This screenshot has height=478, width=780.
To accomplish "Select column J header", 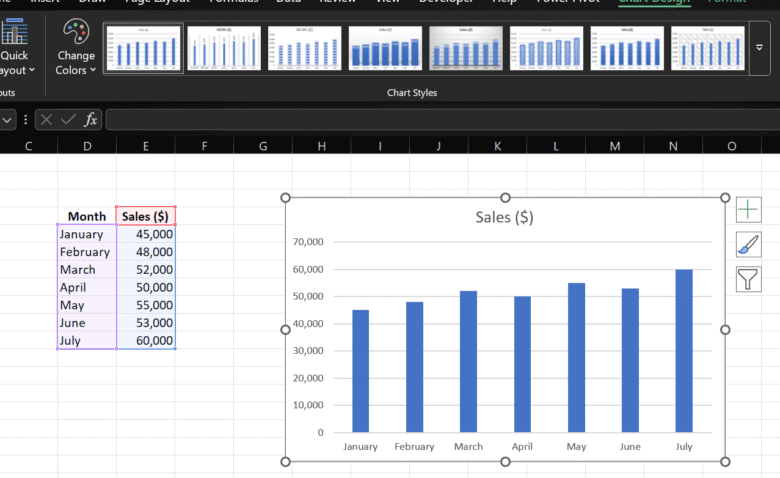I will (439, 146).
